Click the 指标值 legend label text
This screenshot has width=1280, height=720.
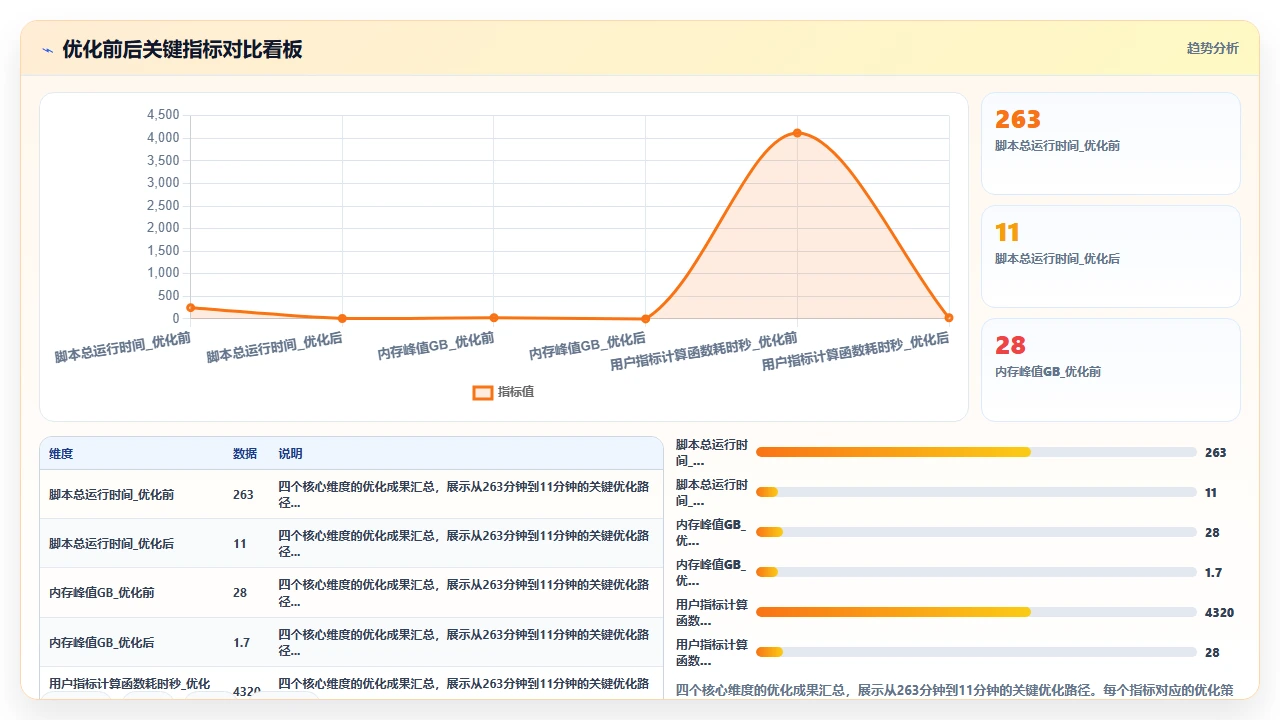(516, 392)
